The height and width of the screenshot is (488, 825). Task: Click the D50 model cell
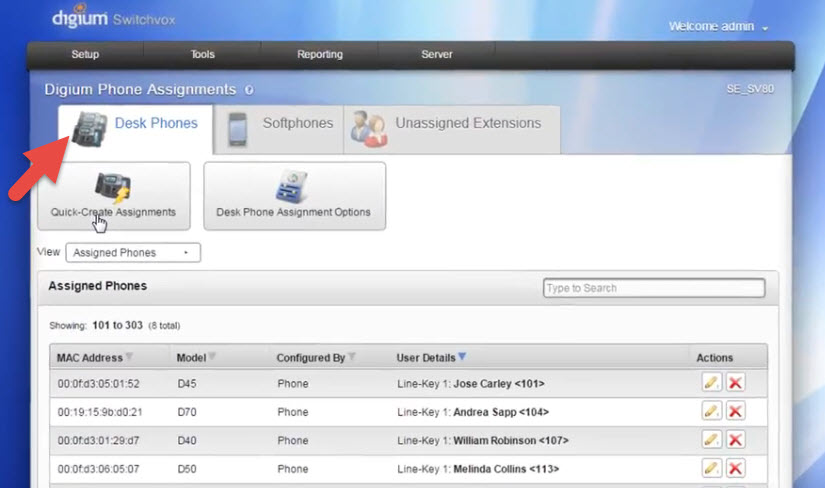click(x=187, y=469)
